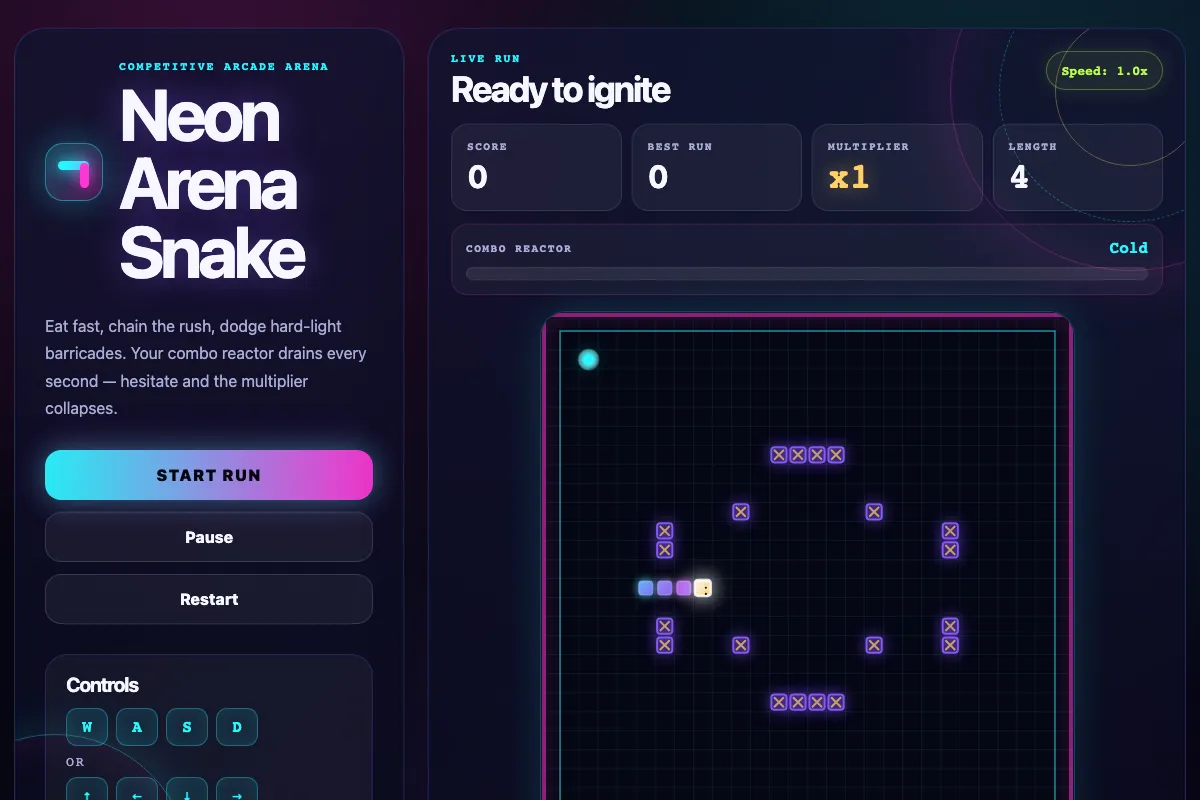This screenshot has height=800, width=1200.
Task: Click the Combo Reactor progress bar
Action: point(807,274)
